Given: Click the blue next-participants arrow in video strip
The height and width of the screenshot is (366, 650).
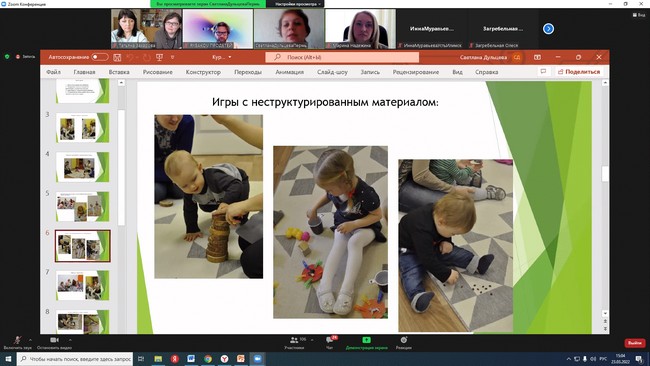Looking at the screenshot, I should coord(548,29).
